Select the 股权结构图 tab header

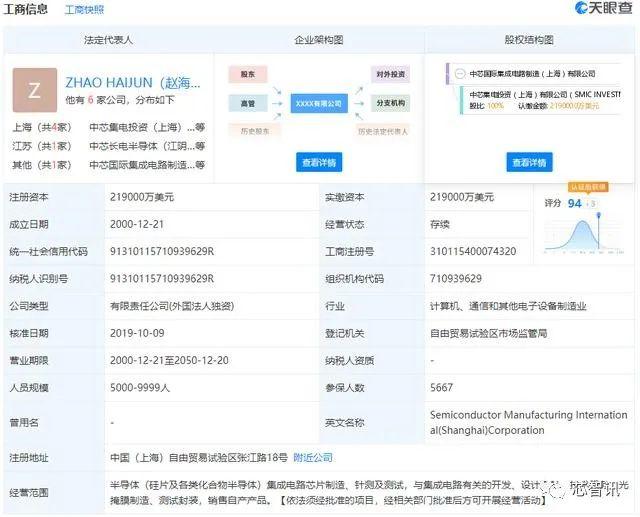(x=529, y=40)
